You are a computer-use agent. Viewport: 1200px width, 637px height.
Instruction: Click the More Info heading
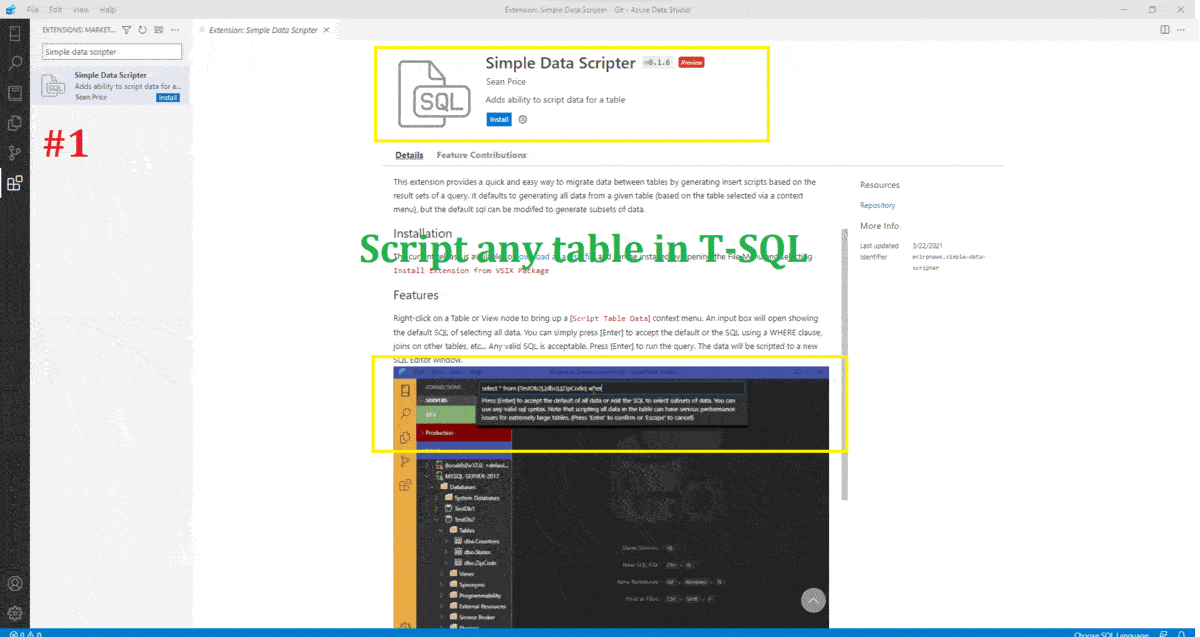(879, 226)
